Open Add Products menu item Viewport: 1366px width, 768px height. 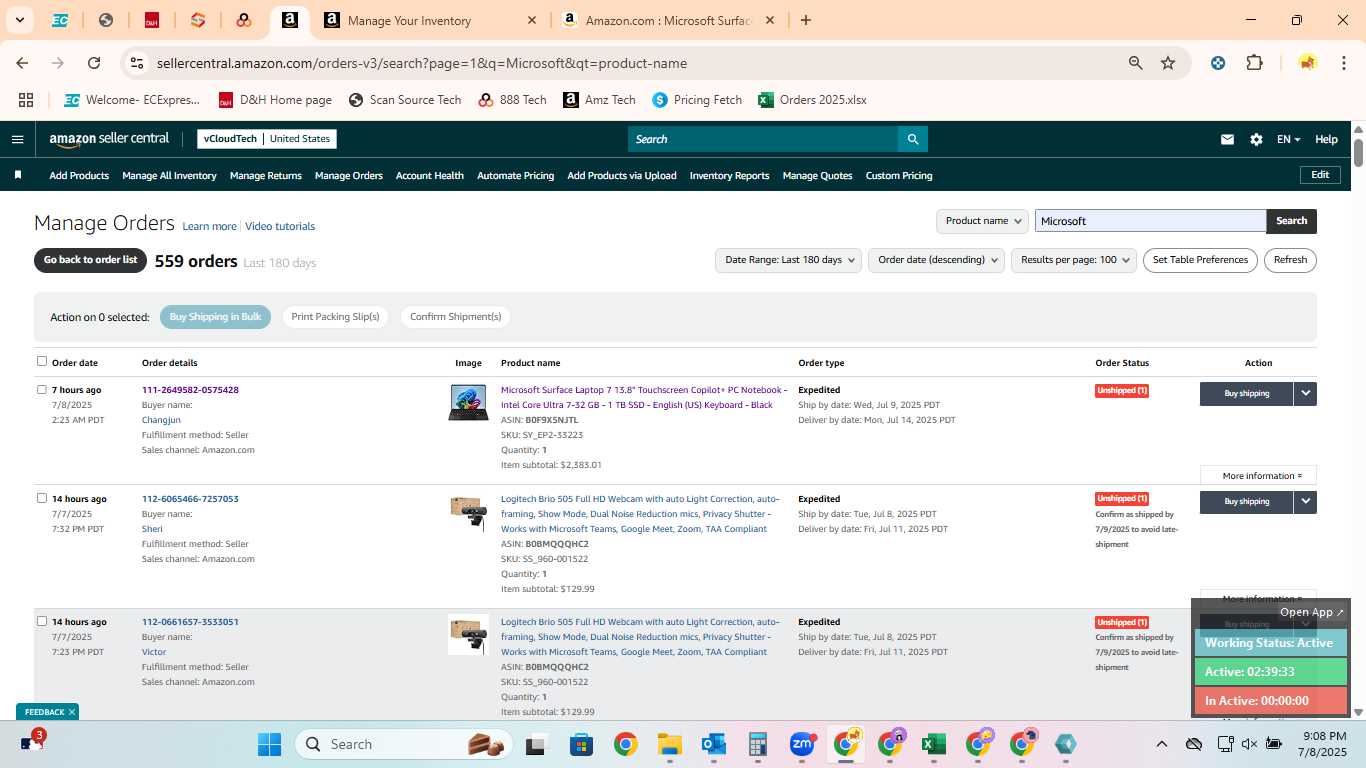[x=79, y=176]
